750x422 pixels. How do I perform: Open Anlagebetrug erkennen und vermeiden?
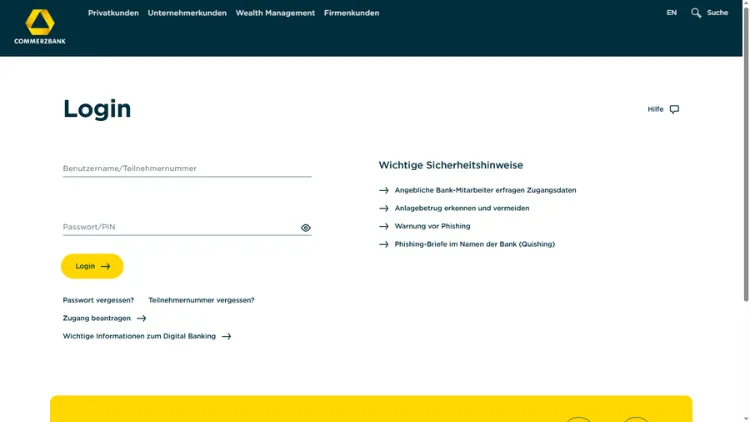pyautogui.click(x=462, y=208)
